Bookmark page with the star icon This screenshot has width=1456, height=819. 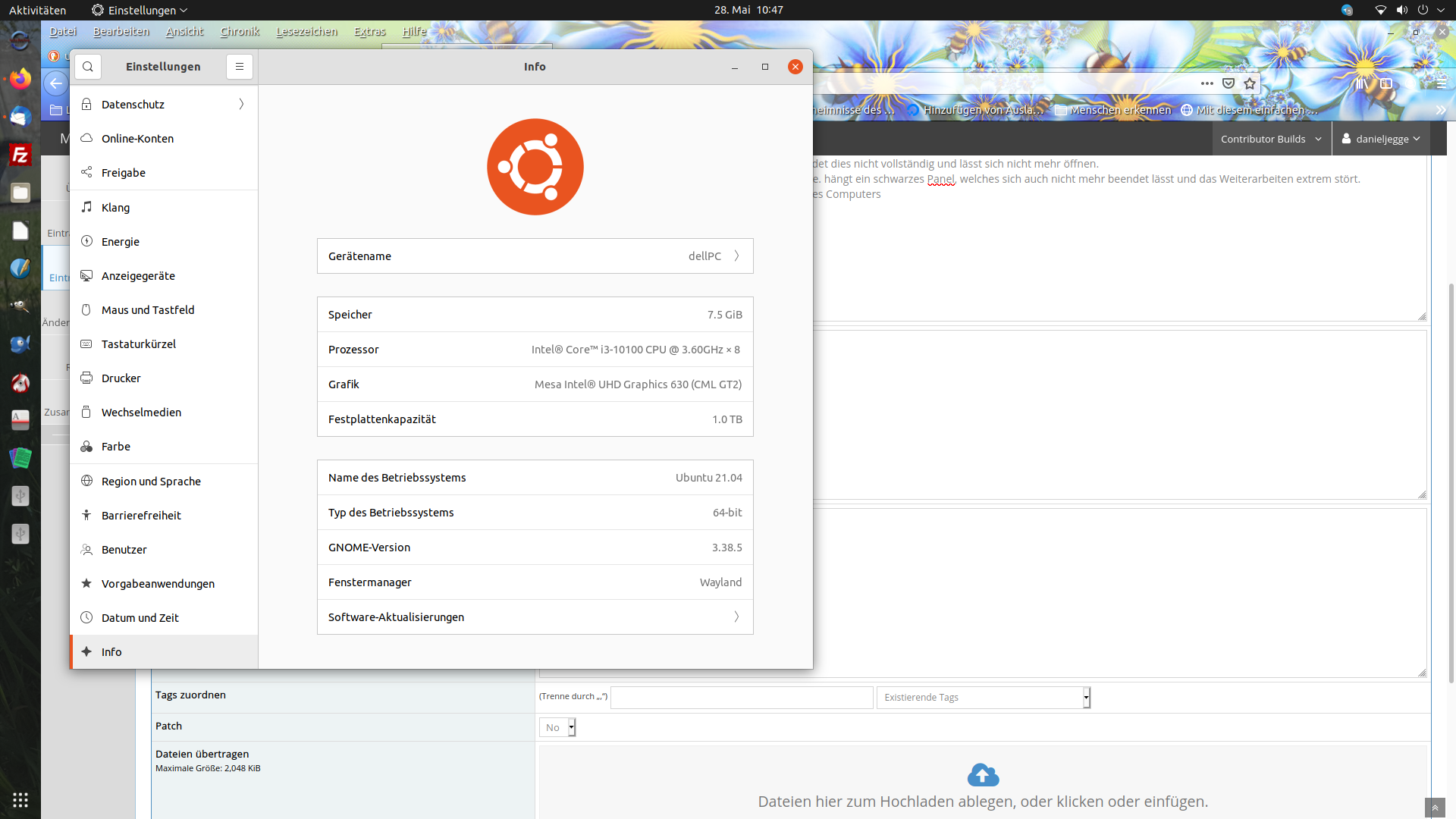click(x=1250, y=83)
